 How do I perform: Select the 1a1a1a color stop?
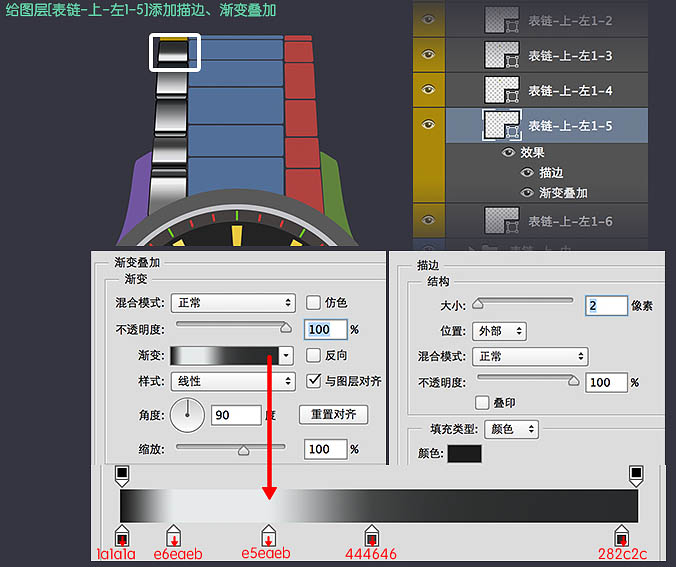click(x=122, y=536)
